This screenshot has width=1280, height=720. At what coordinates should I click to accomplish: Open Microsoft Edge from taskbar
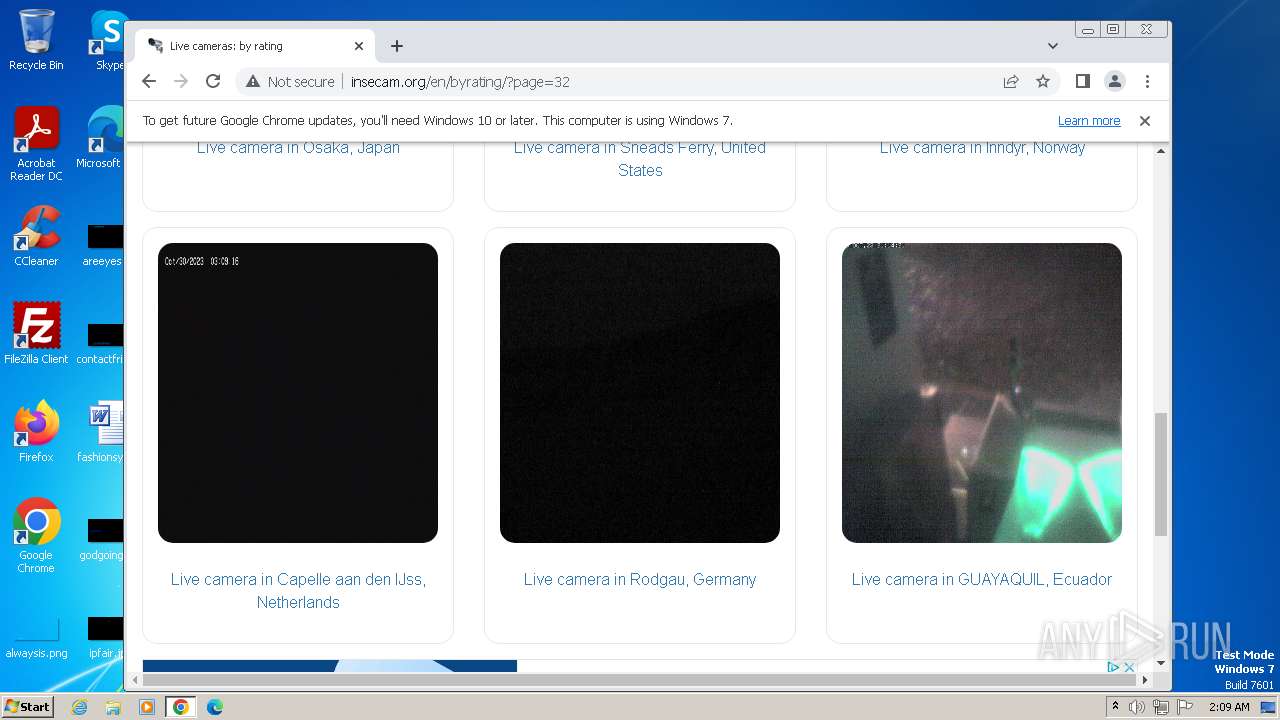[215, 707]
